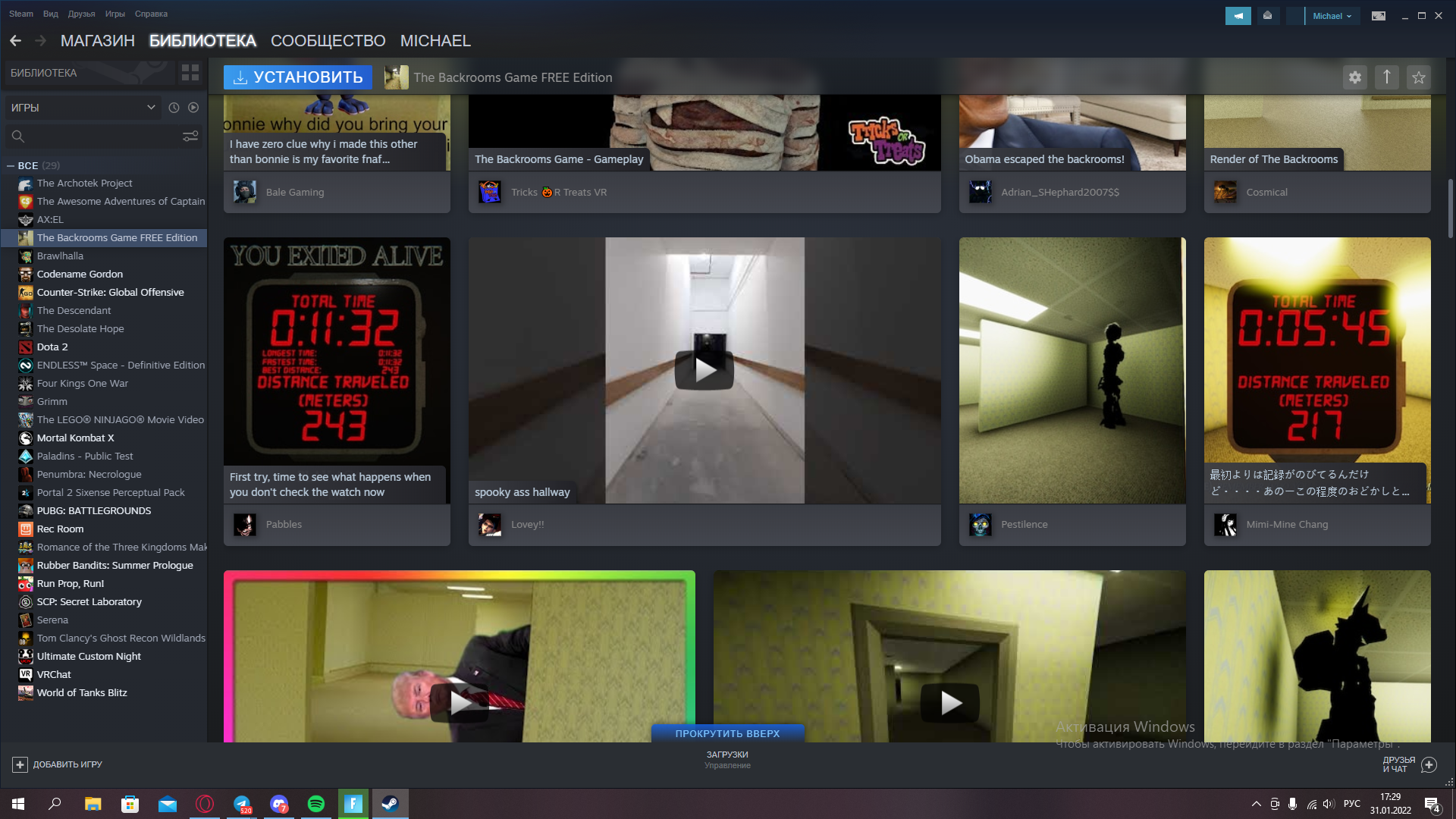Screen dimensions: 1456x819
Task: Select Rec Room in the library
Action: coord(60,529)
